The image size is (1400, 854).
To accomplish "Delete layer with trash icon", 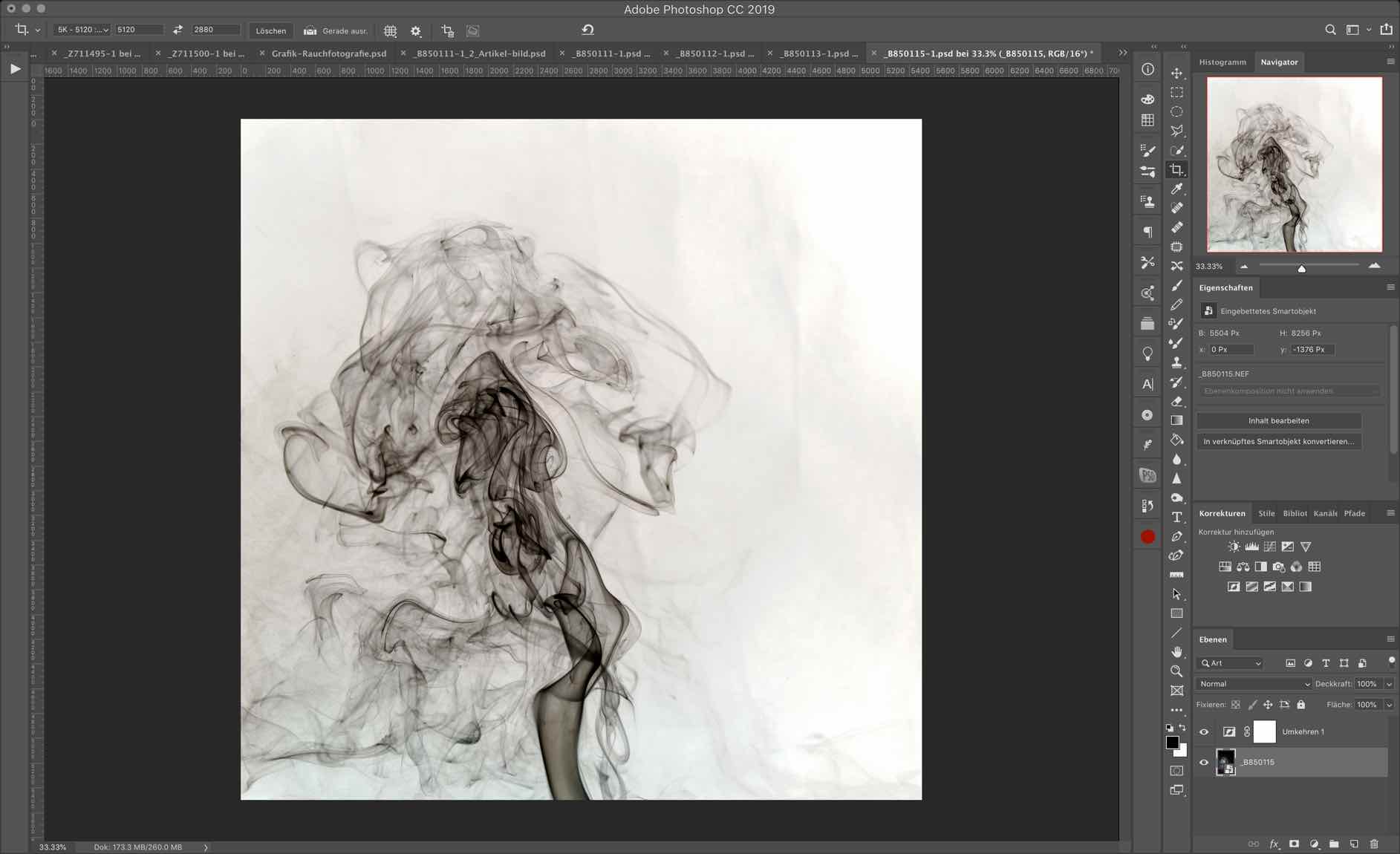I will tap(1374, 844).
